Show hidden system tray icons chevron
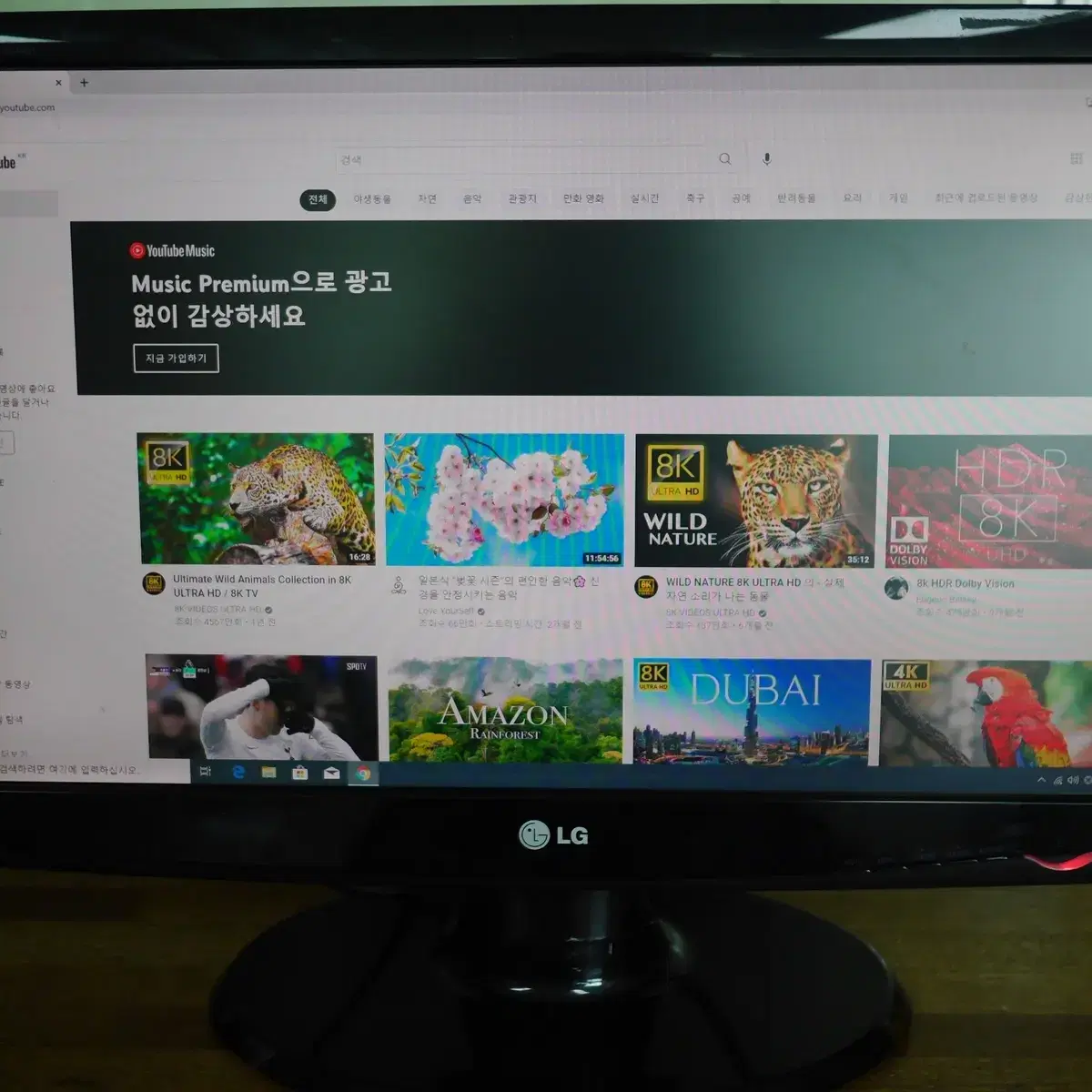This screenshot has height=1092, width=1092. [1041, 780]
